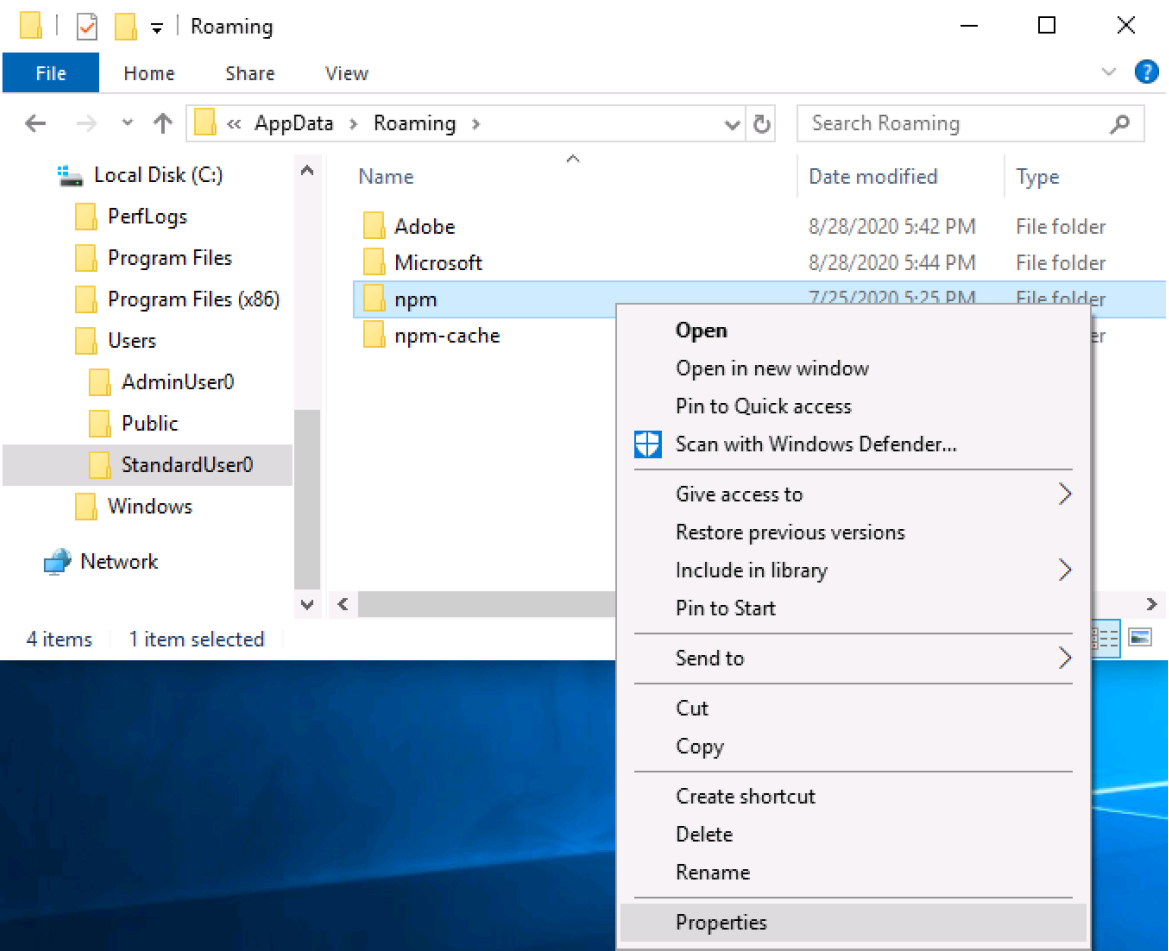Image resolution: width=1169 pixels, height=951 pixels.
Task: Click the Help question mark icon
Action: click(1146, 72)
